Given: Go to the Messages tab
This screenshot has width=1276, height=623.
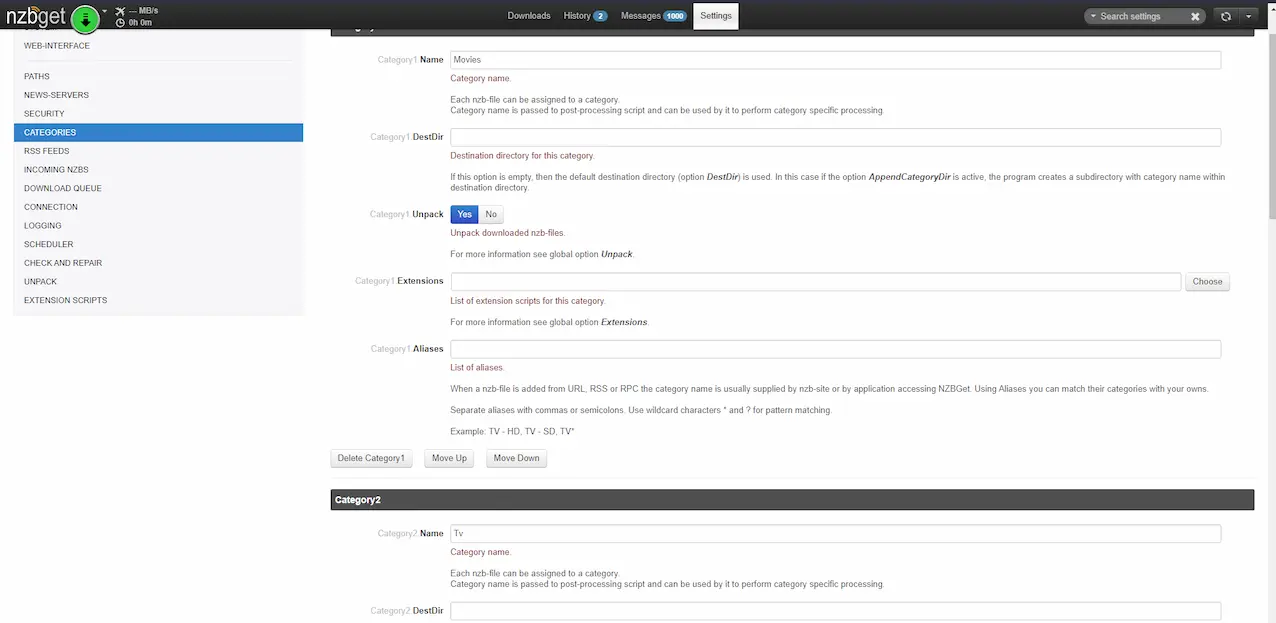Looking at the screenshot, I should click(653, 16).
